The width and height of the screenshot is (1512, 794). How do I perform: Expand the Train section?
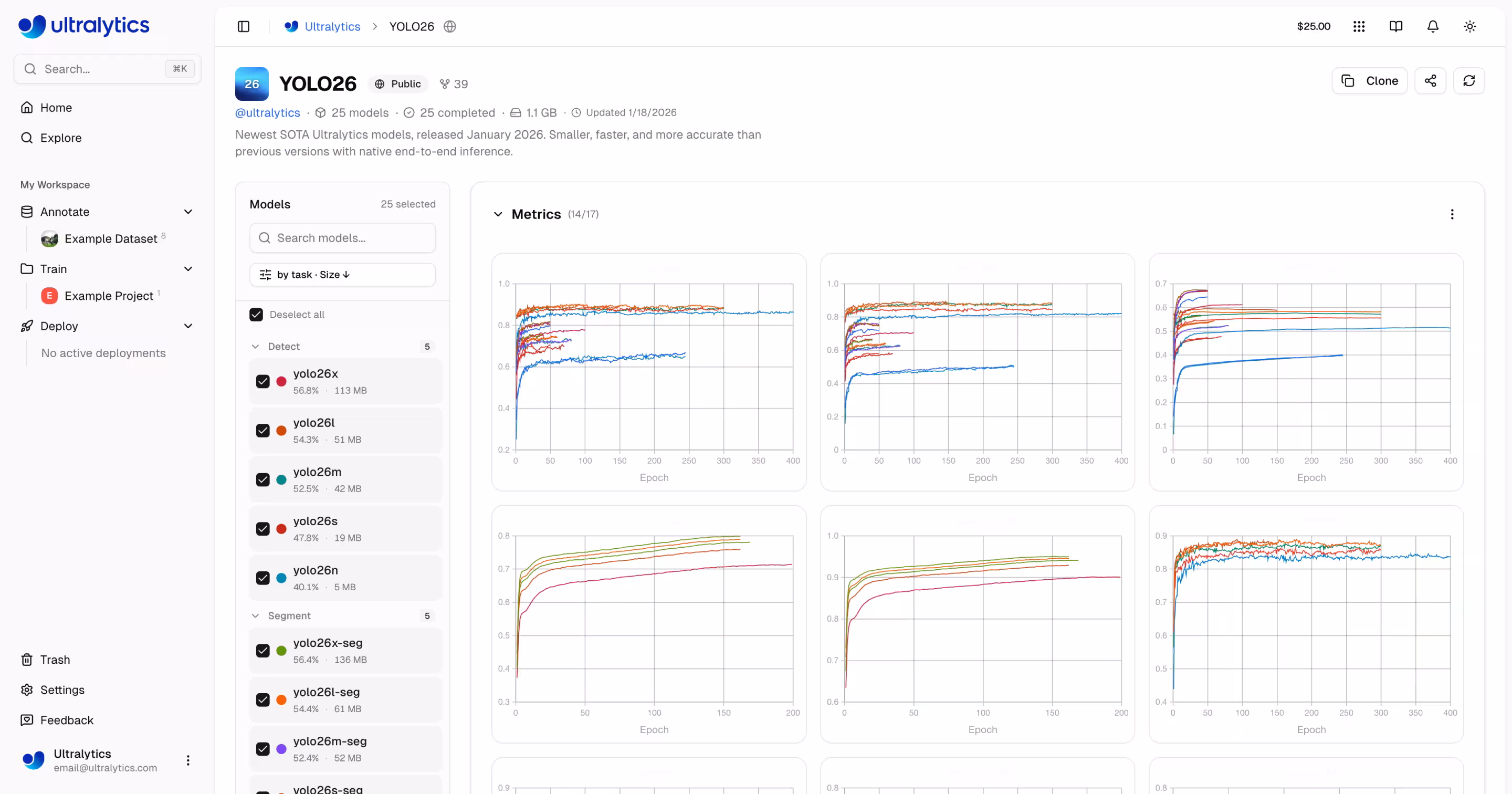pos(188,268)
